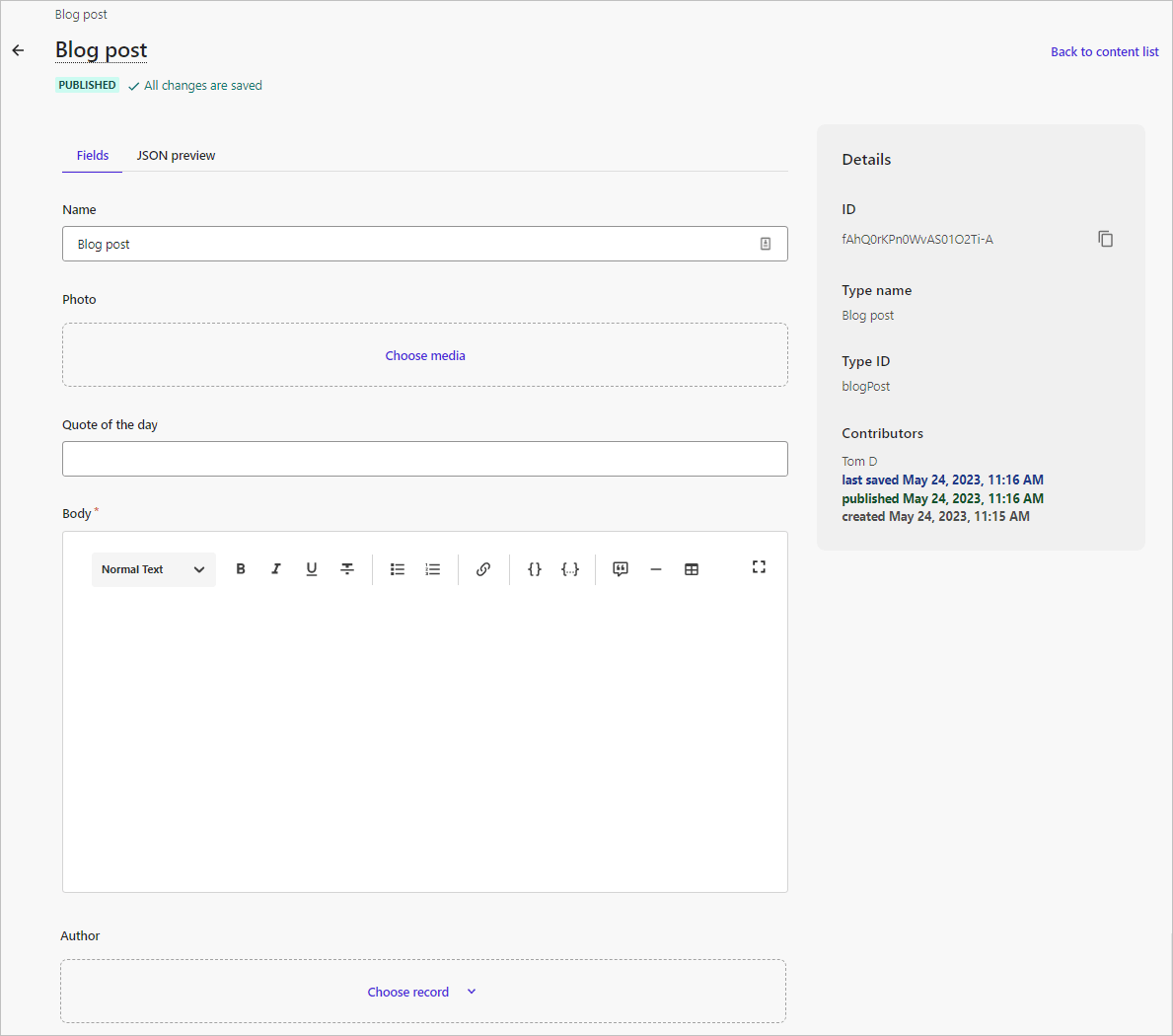Viewport: 1173px width, 1036px height.
Task: Click the Quote of the day input field
Action: 425,459
